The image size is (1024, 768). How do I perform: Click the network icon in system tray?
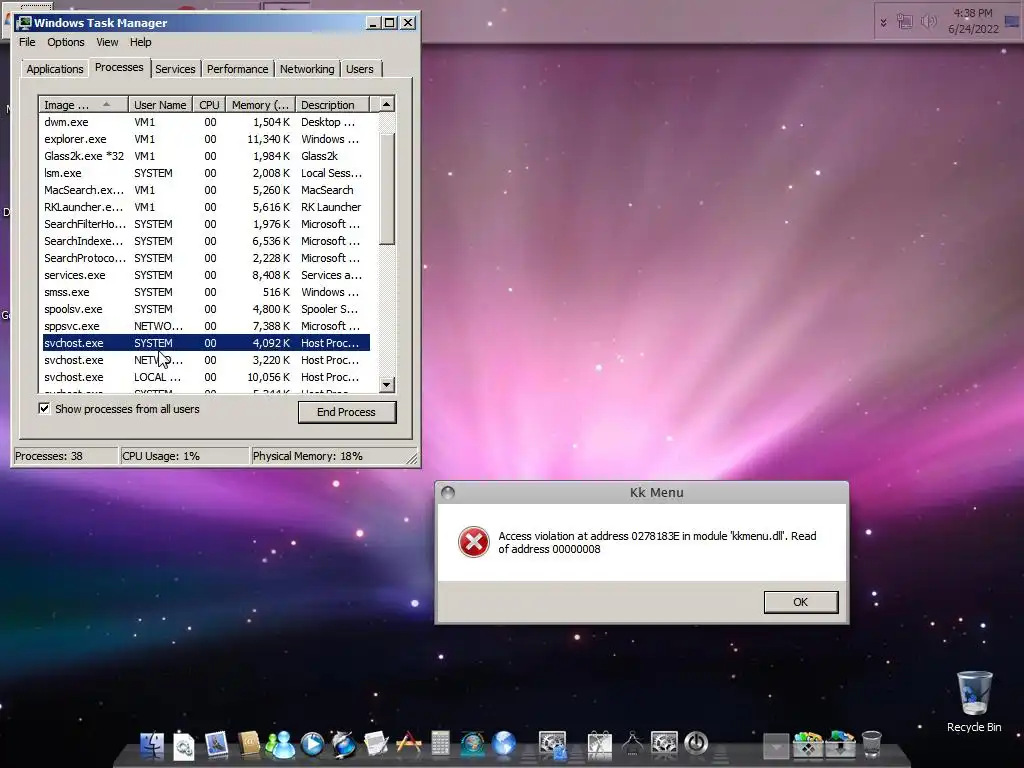[x=904, y=22]
